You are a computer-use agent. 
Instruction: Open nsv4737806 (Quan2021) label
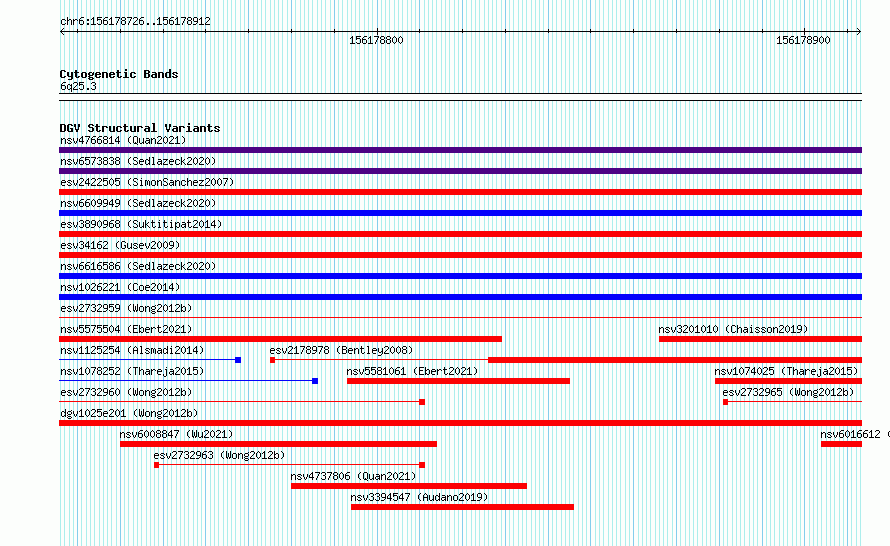pos(353,476)
